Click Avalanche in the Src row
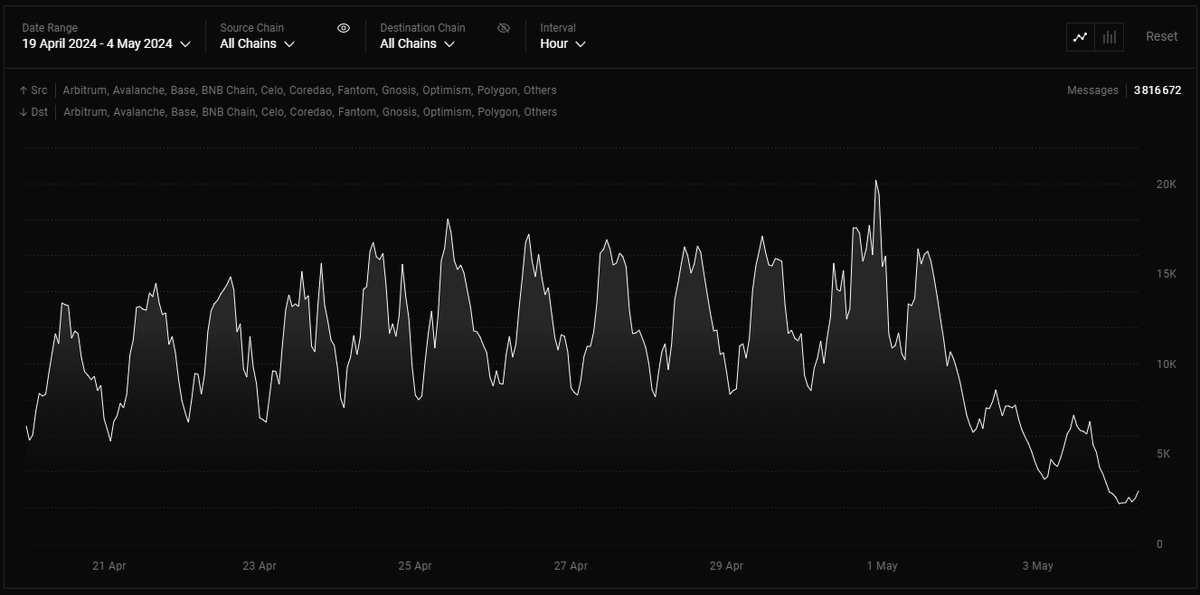Screen dimensions: 1200x595 click(x=139, y=90)
